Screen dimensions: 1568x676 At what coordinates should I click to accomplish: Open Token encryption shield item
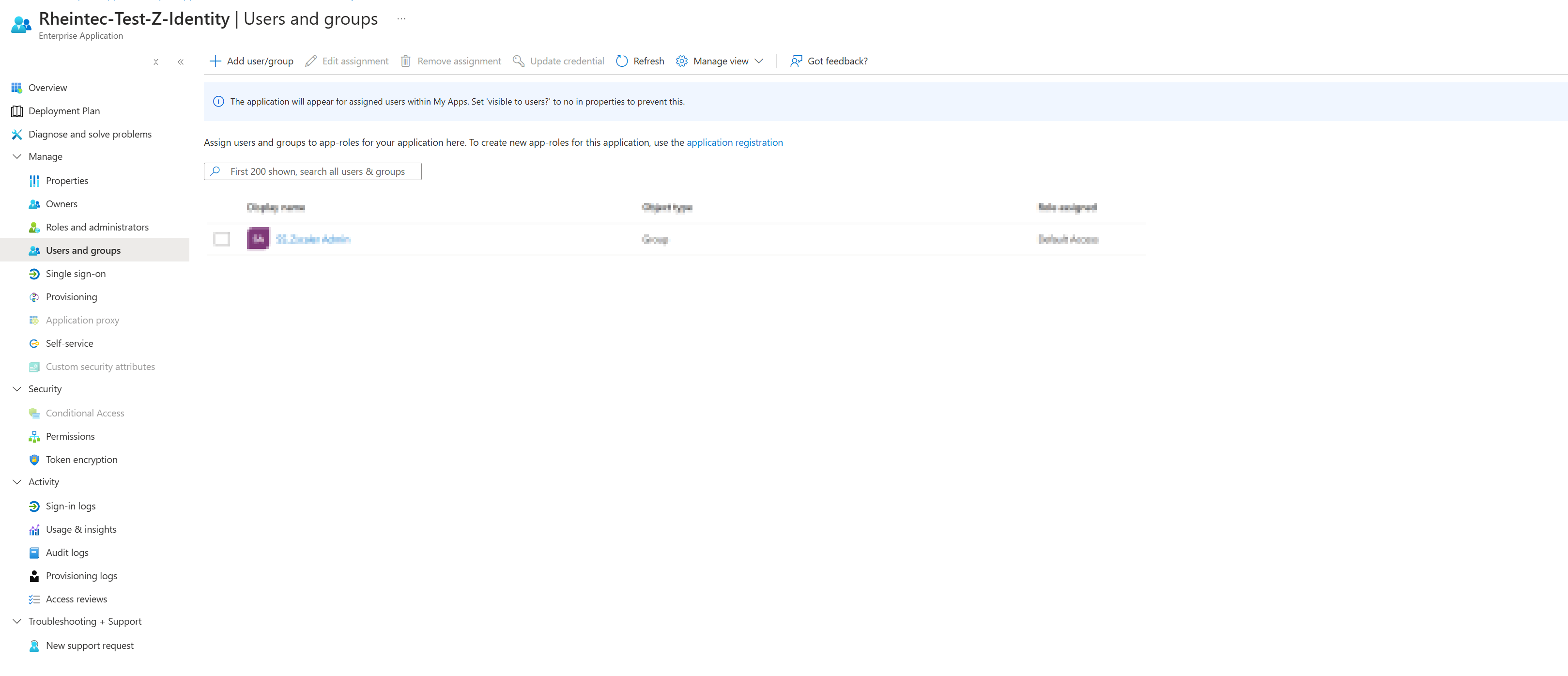81,460
